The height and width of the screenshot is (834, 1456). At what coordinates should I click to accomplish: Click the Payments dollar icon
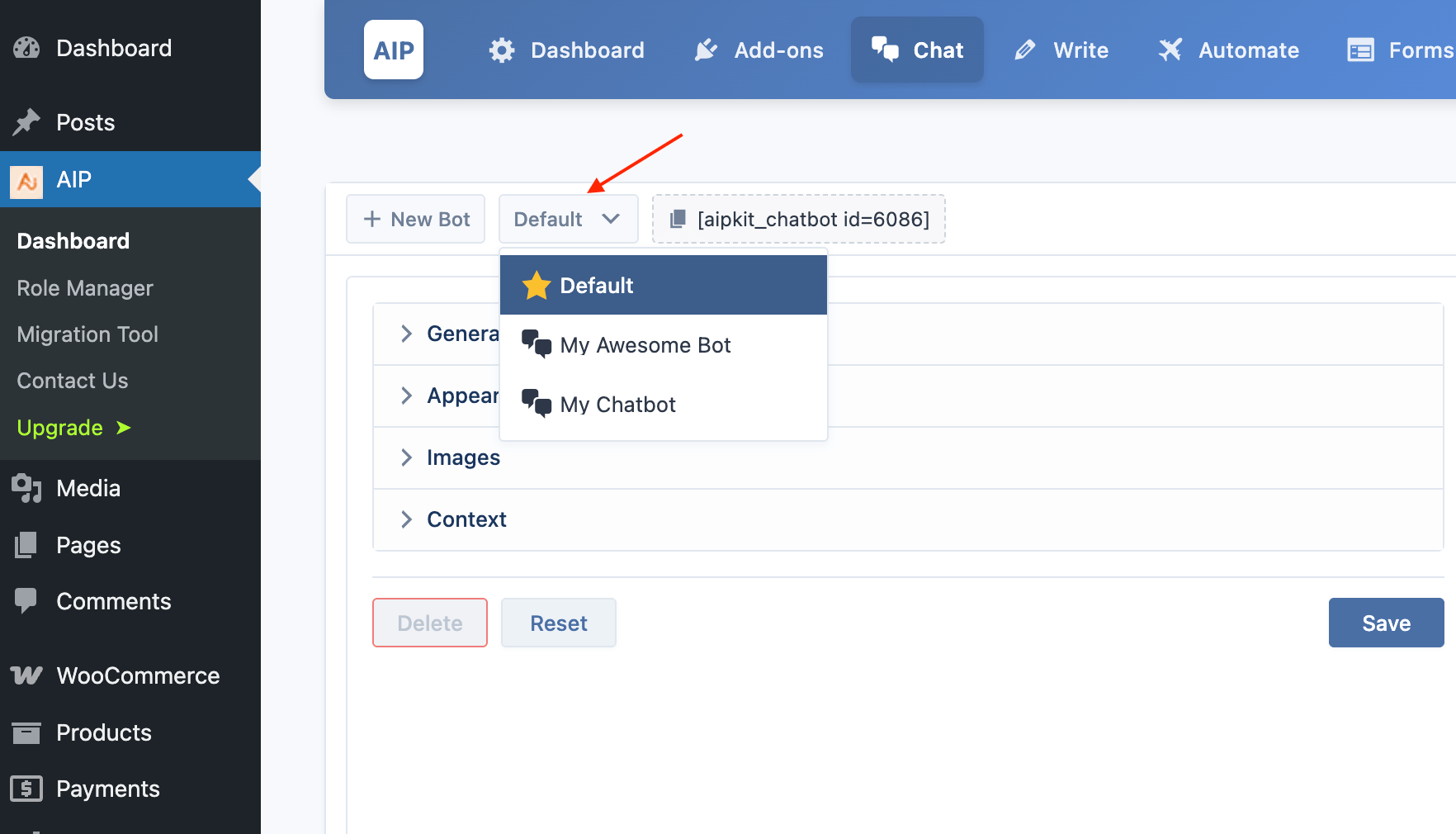coord(26,789)
